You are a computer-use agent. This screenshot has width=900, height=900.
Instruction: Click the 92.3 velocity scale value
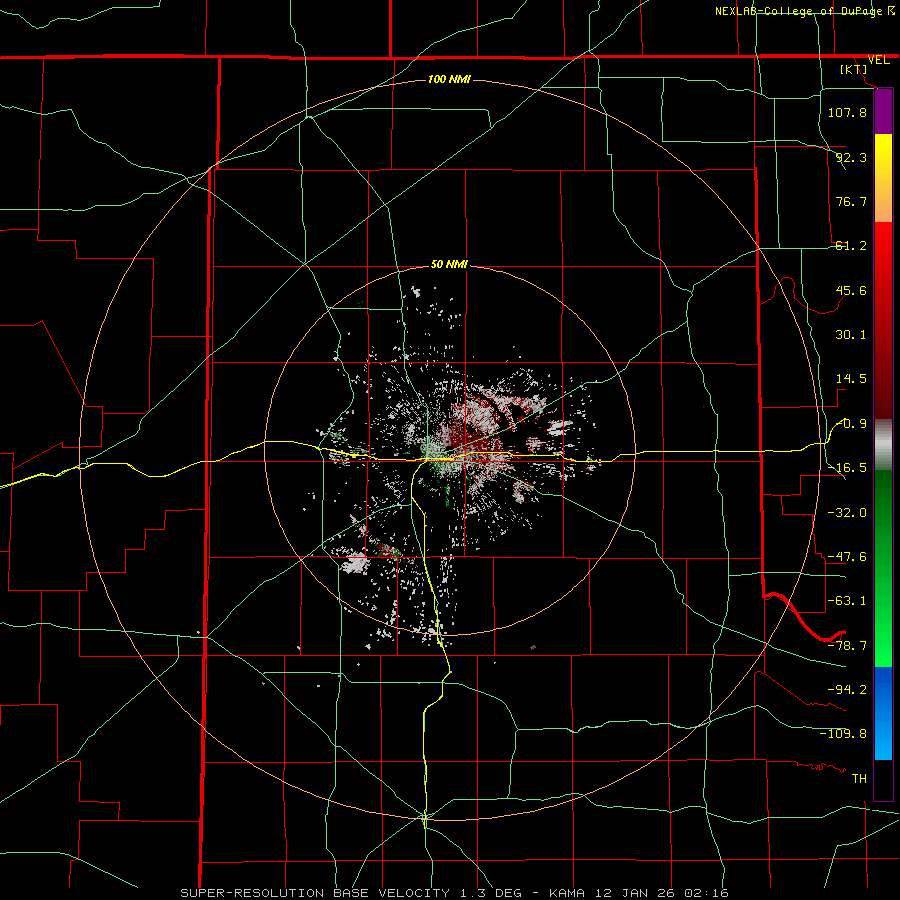851,157
